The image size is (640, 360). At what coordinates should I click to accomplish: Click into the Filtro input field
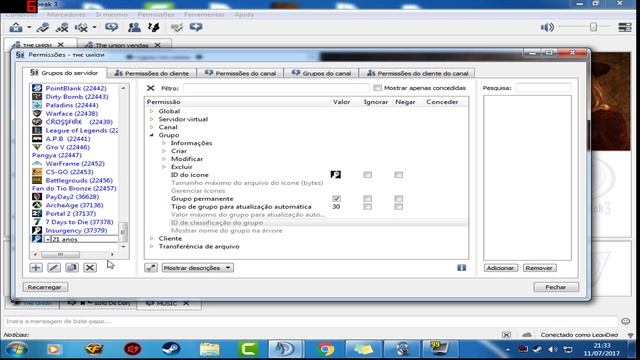point(276,88)
